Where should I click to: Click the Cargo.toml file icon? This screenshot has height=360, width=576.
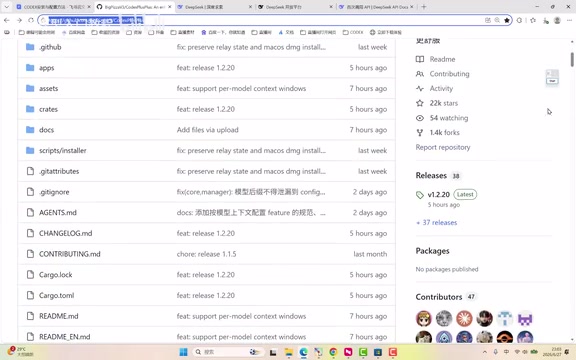tap(30, 295)
